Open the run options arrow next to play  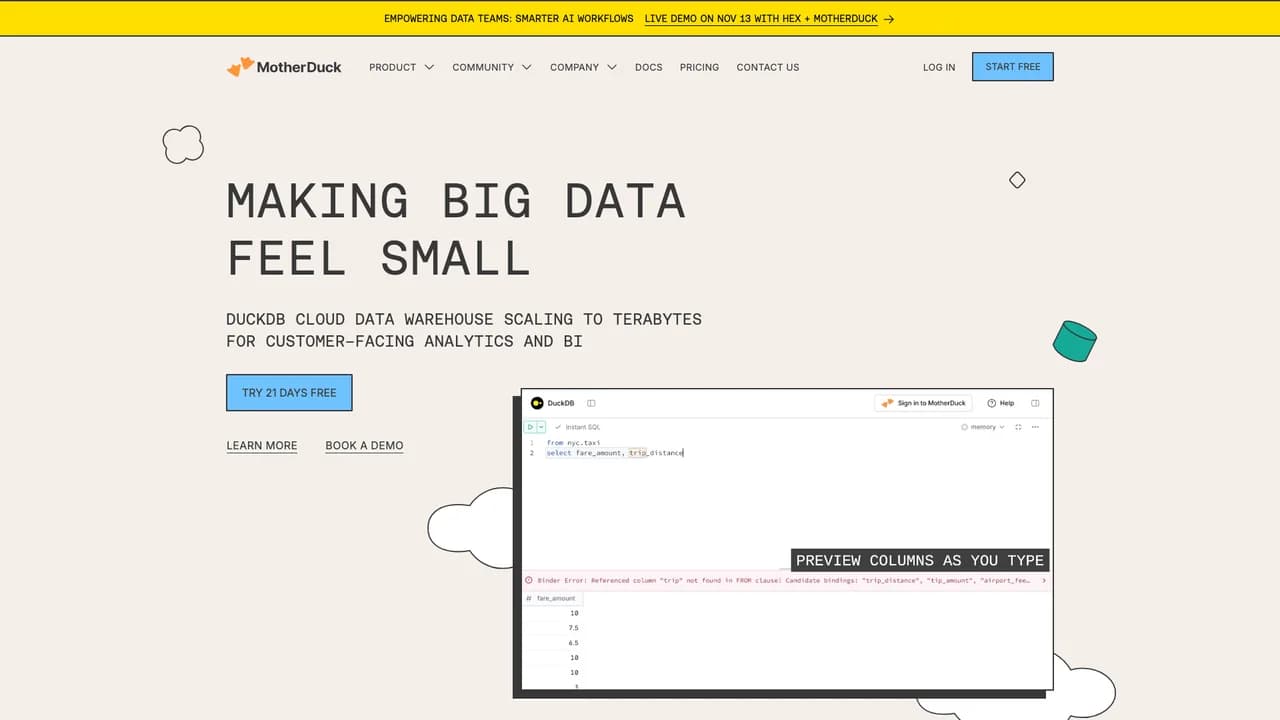pos(541,427)
